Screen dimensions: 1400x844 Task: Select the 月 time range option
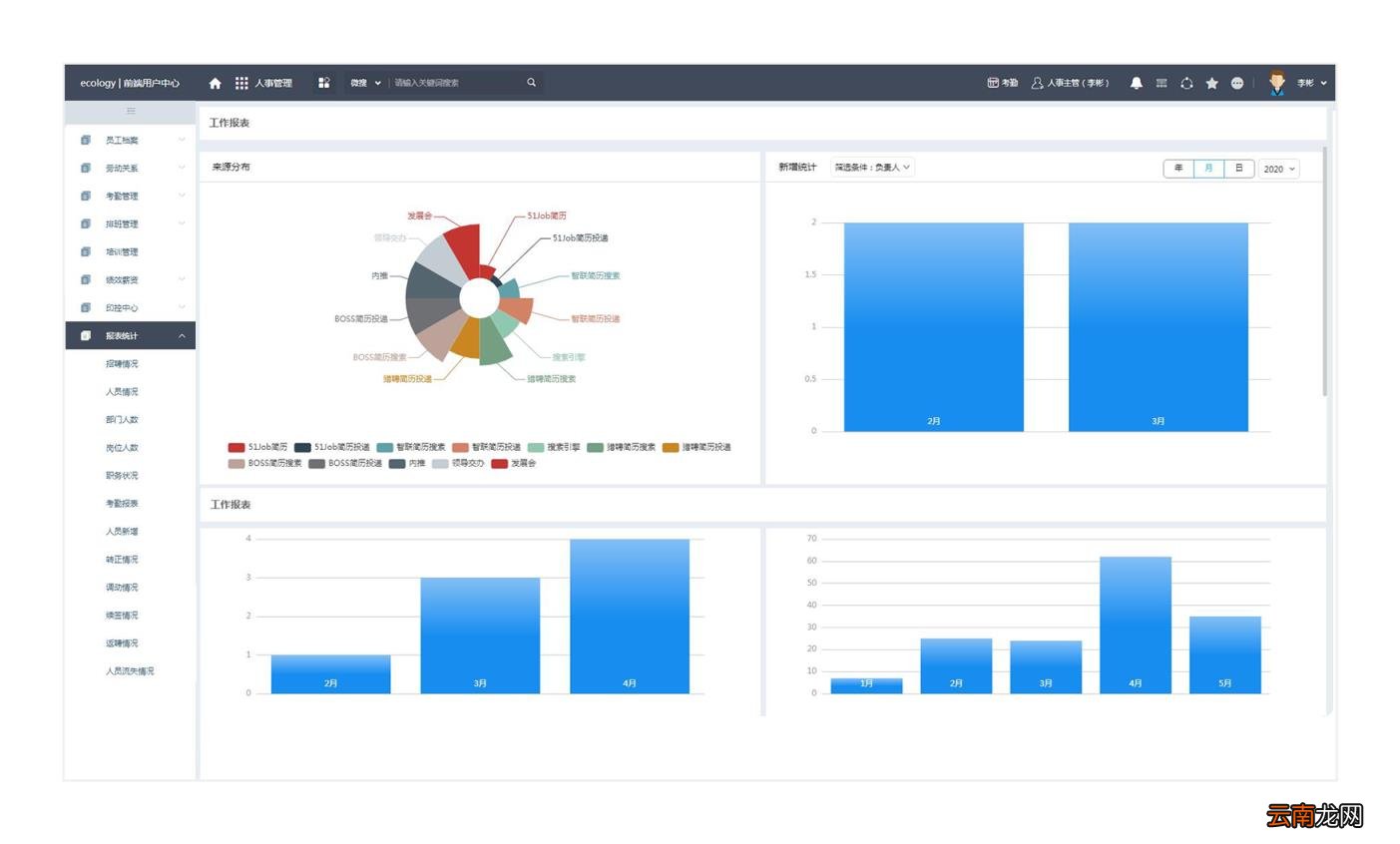[x=1208, y=169]
